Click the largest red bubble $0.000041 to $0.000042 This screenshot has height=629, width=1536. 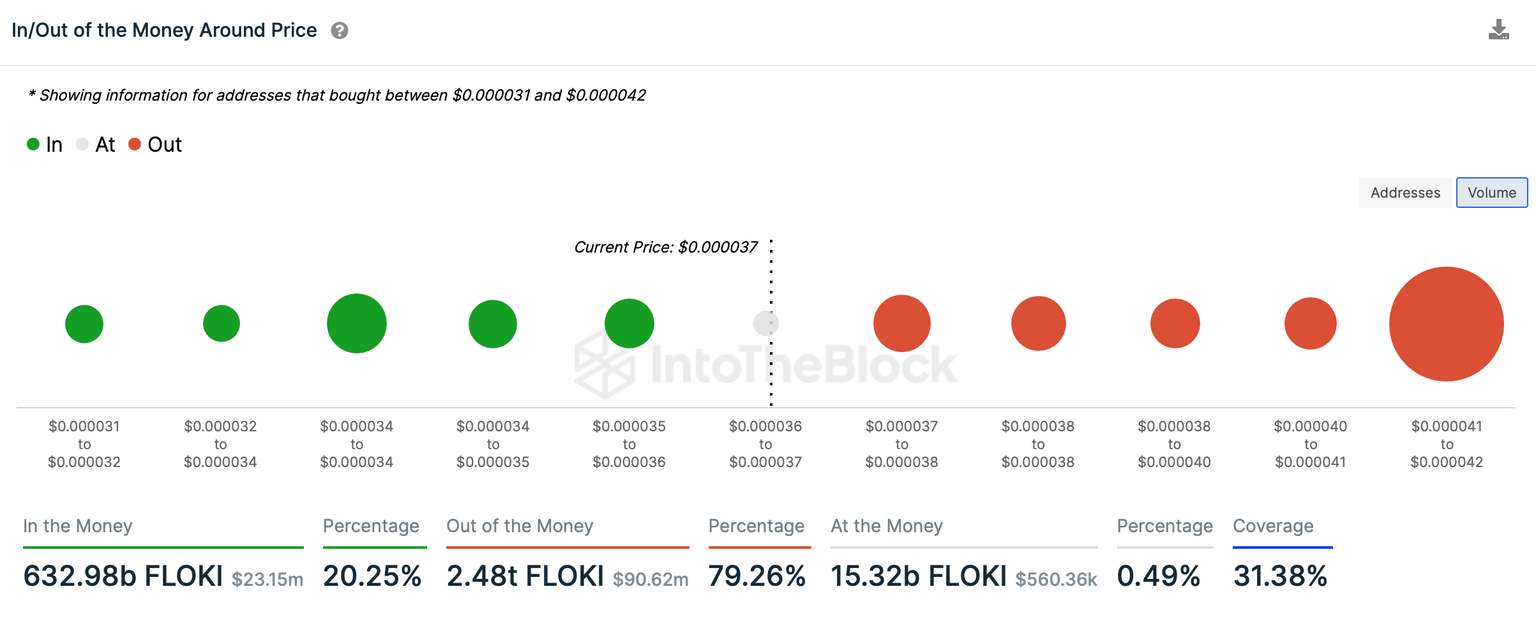pos(1446,324)
